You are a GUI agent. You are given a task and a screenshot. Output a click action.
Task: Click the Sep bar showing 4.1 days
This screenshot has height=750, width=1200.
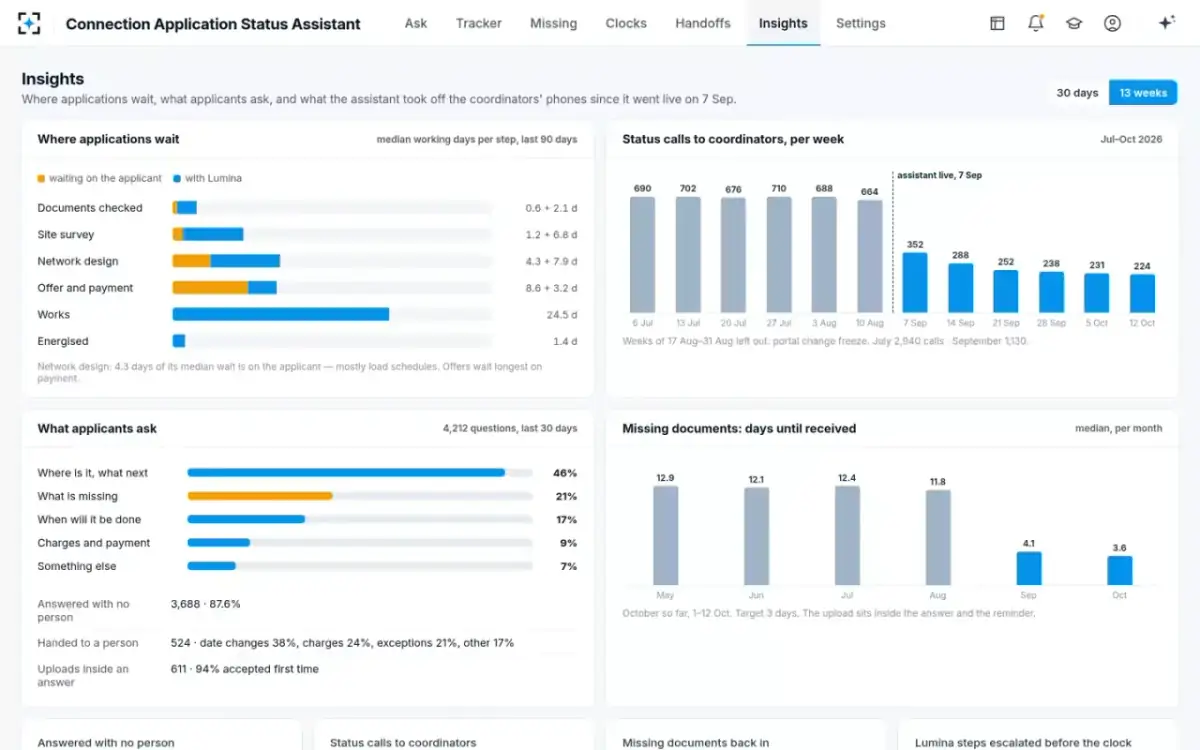1029,568
